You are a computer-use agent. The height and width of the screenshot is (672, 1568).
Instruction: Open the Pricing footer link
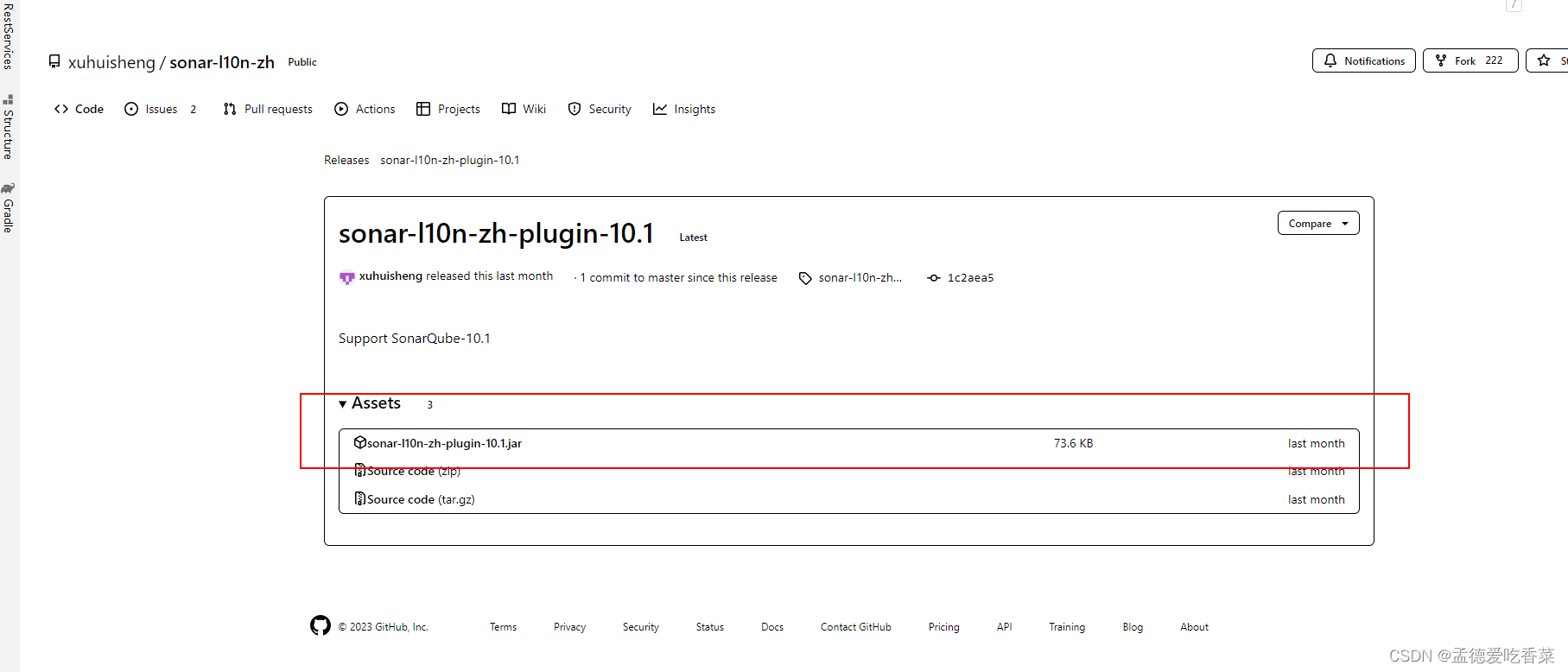944,627
